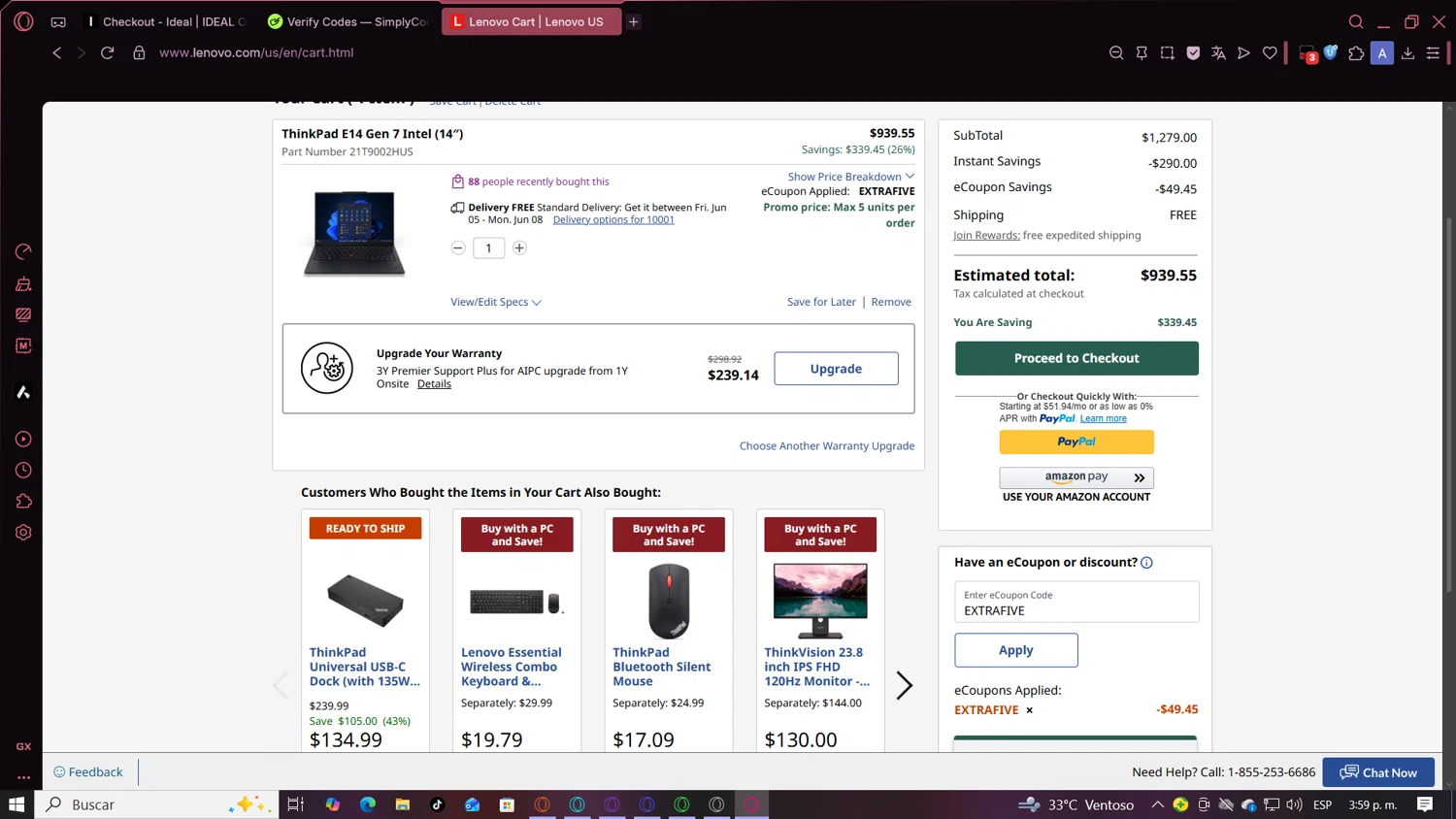Open sidebar settings gear icon
The width and height of the screenshot is (1456, 819).
tap(23, 532)
